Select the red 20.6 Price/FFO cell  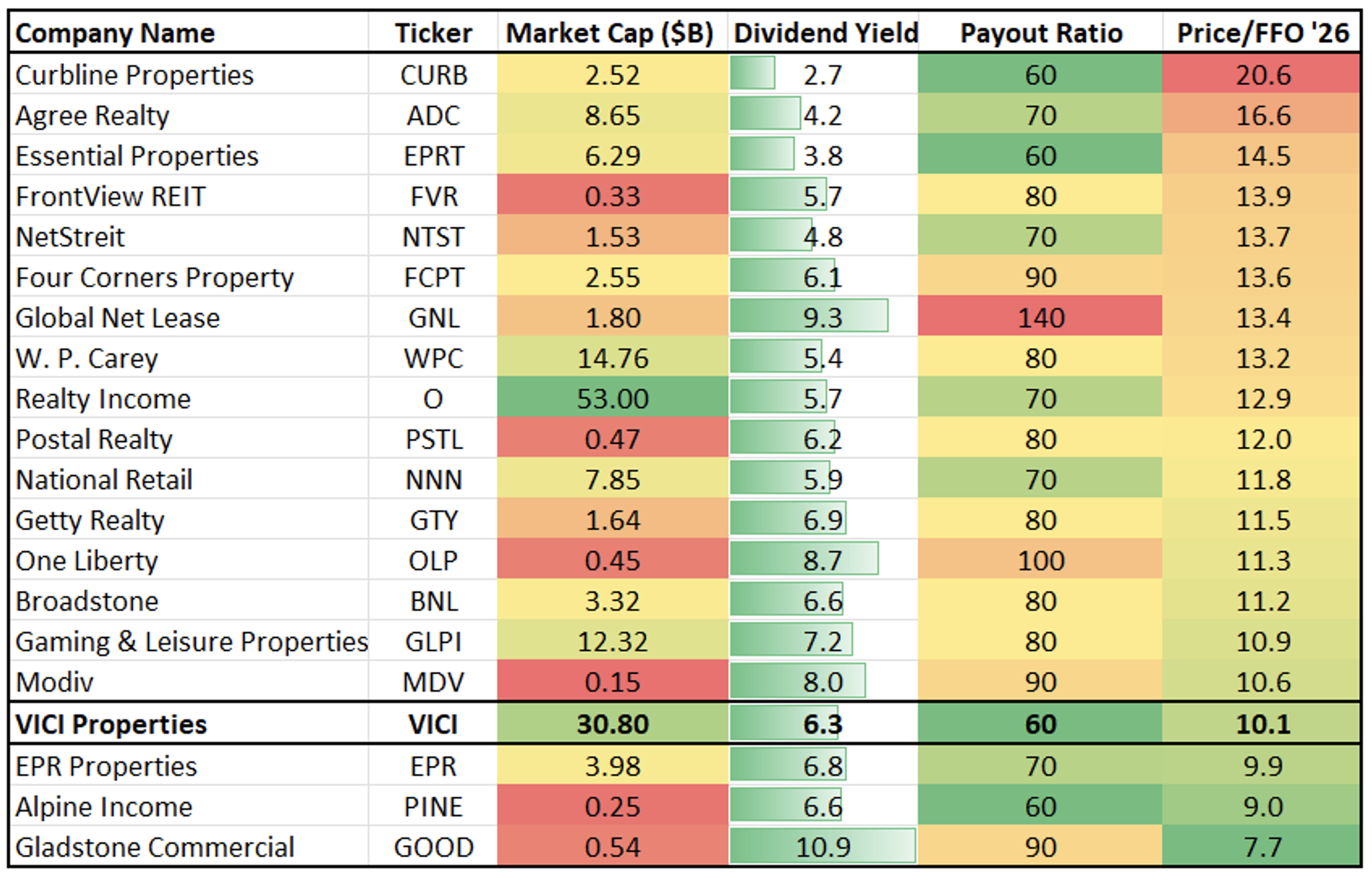(x=1262, y=75)
